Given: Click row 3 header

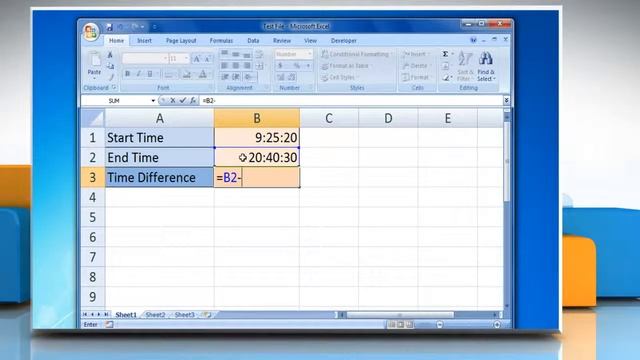Looking at the screenshot, I should (93, 178).
